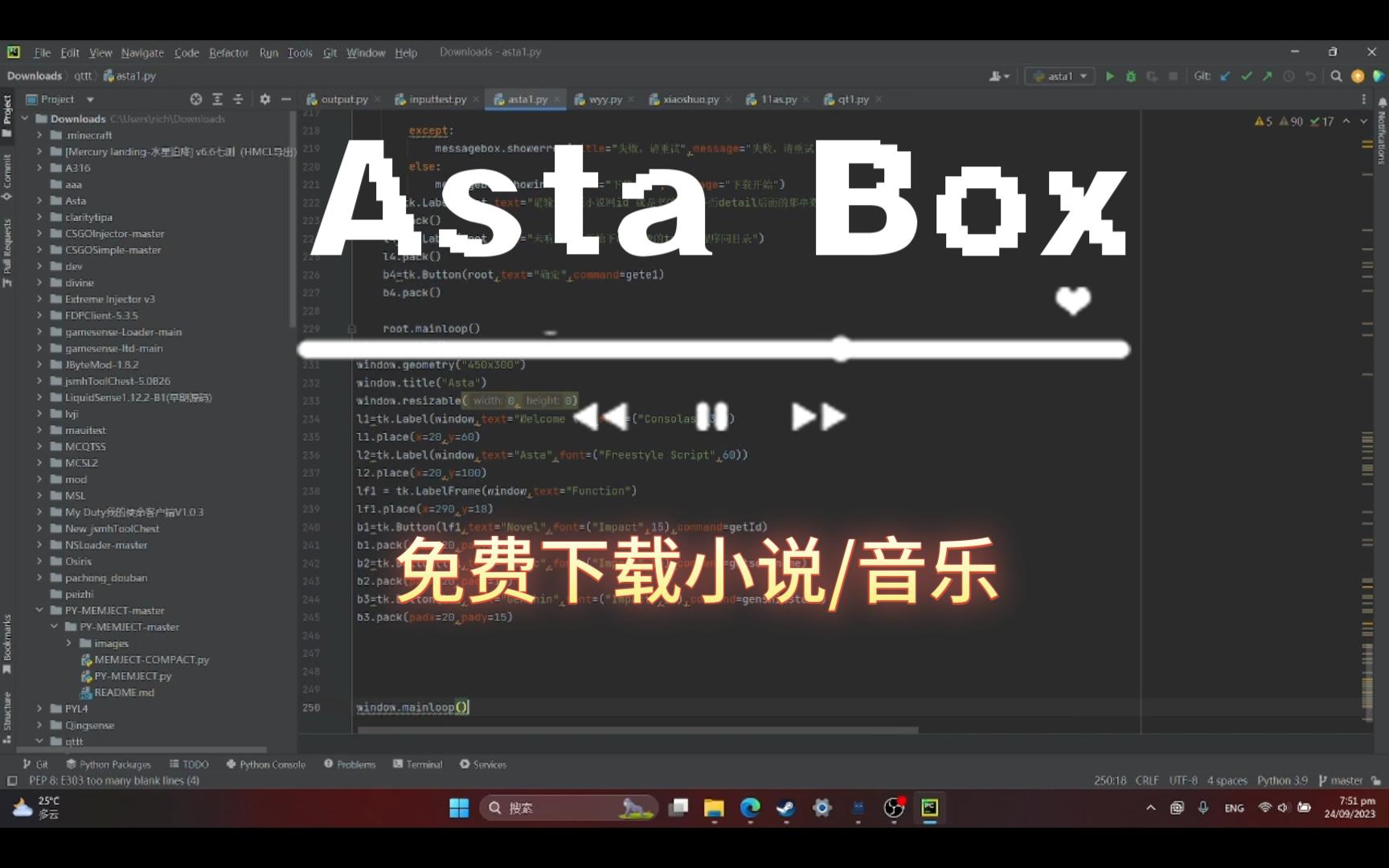Open PyCharm from the taskbar
This screenshot has height=868, width=1389.
(930, 808)
